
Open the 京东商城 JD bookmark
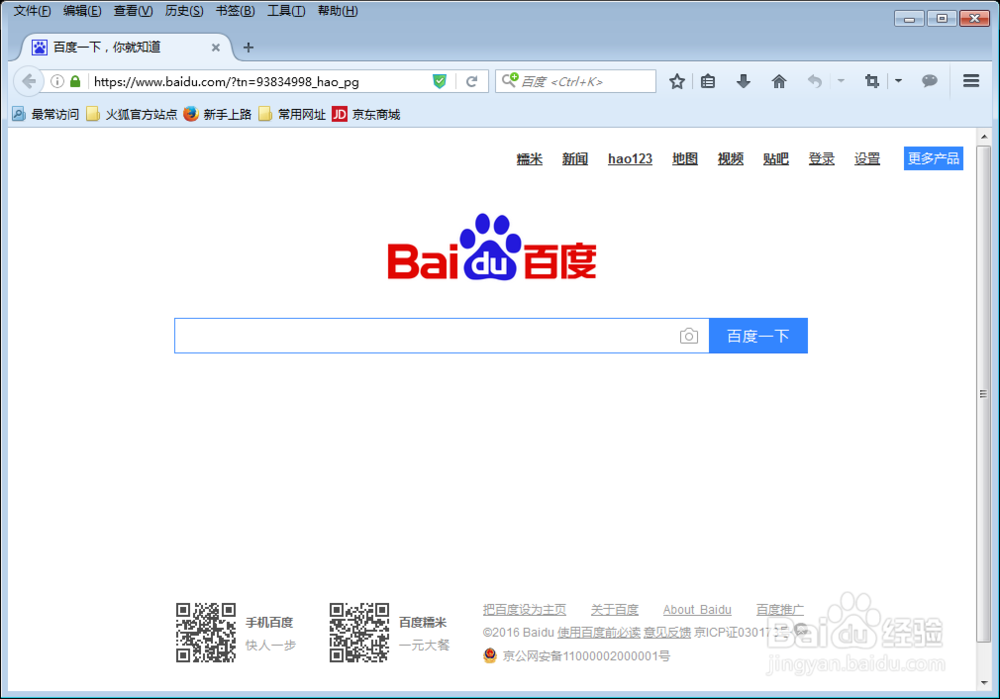coord(367,114)
